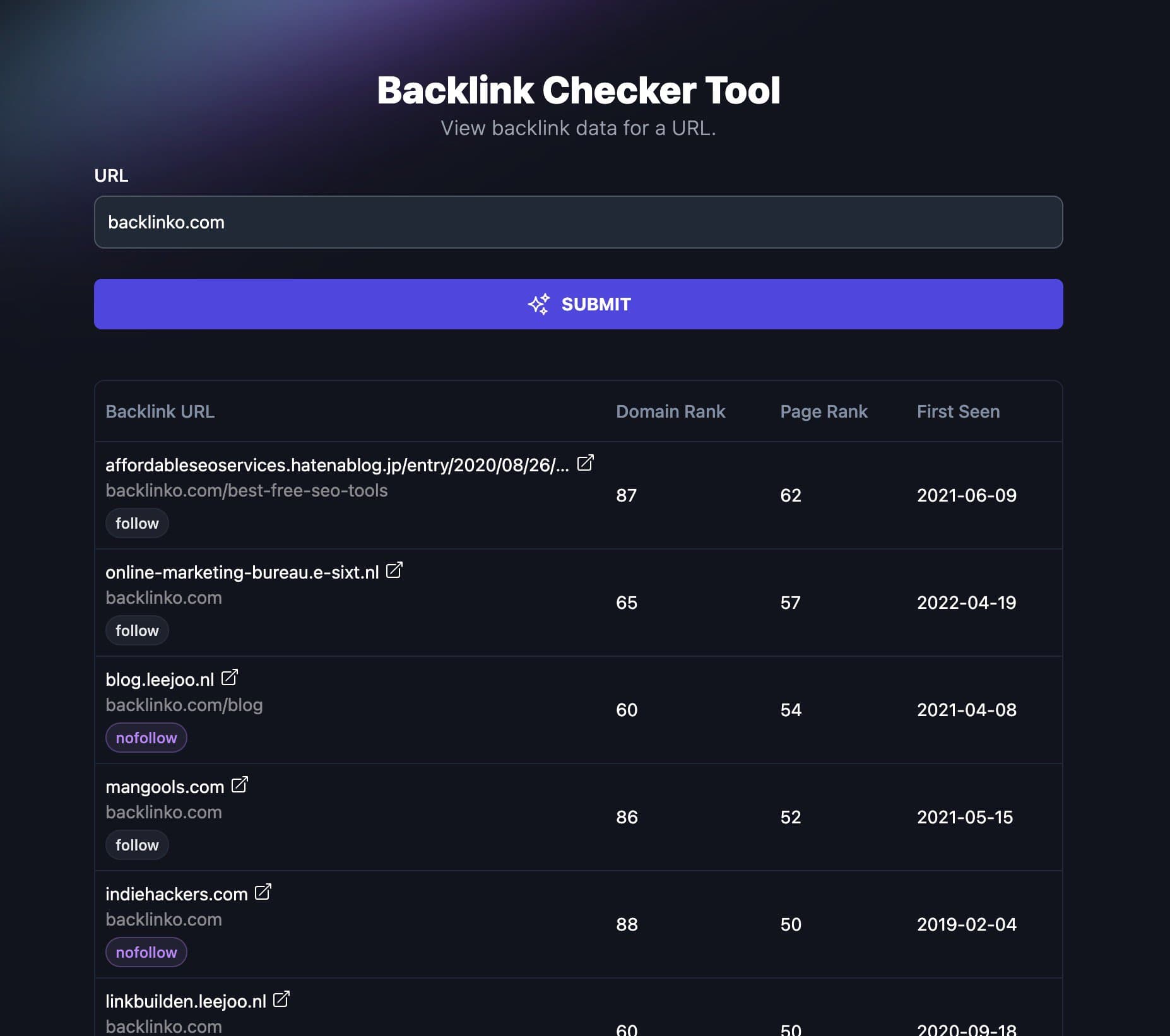Open the affordableseoservices.hatenablog.jp backlink URL
1170x1036 pixels.
(x=337, y=466)
